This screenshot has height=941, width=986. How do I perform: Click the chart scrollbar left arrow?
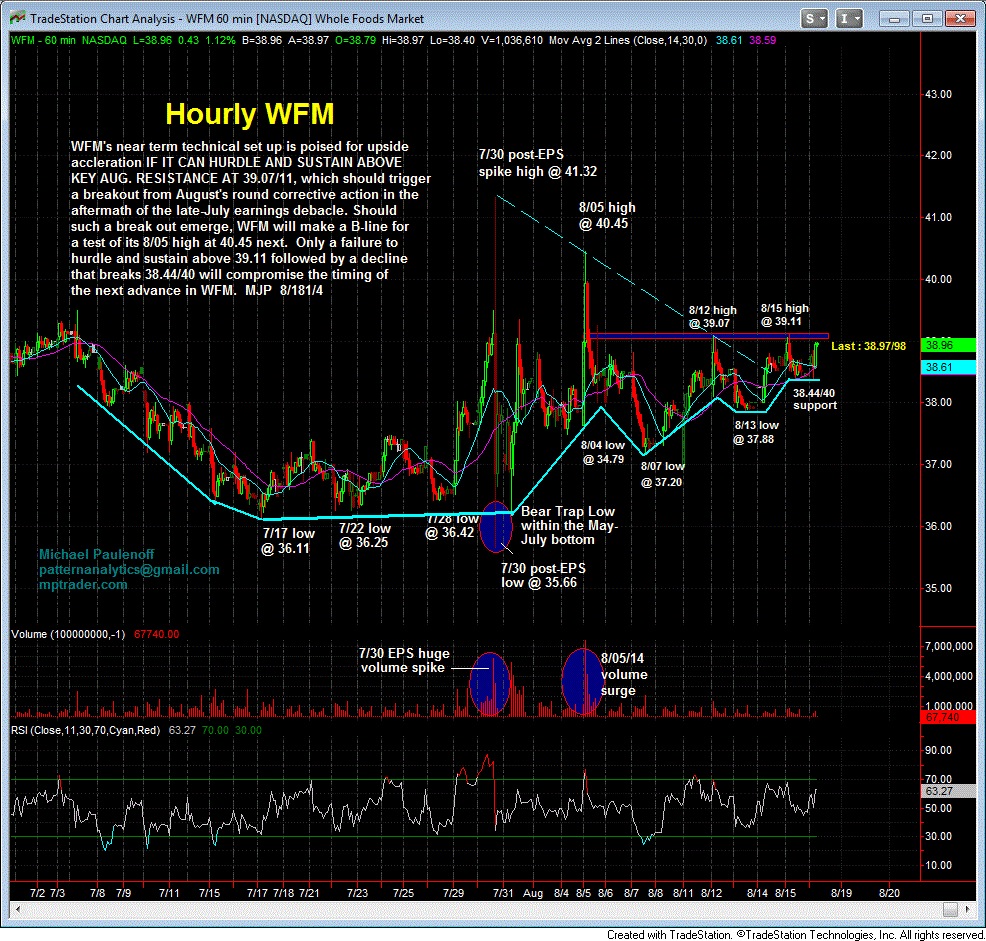pyautogui.click(x=16, y=910)
